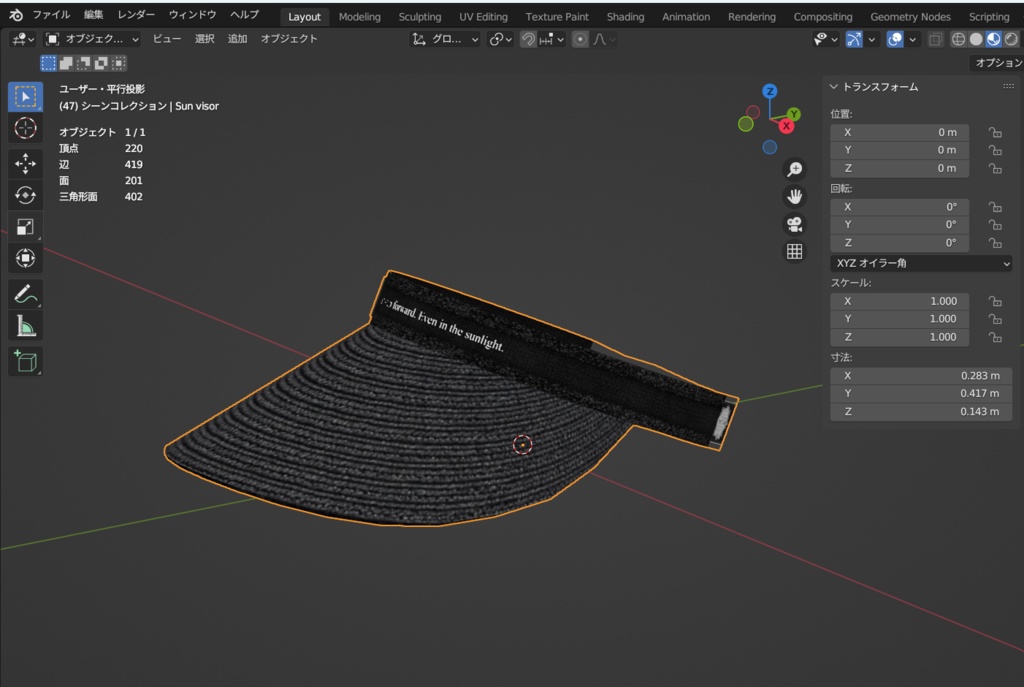Click the オプション button
The width and height of the screenshot is (1024, 687).
click(998, 63)
